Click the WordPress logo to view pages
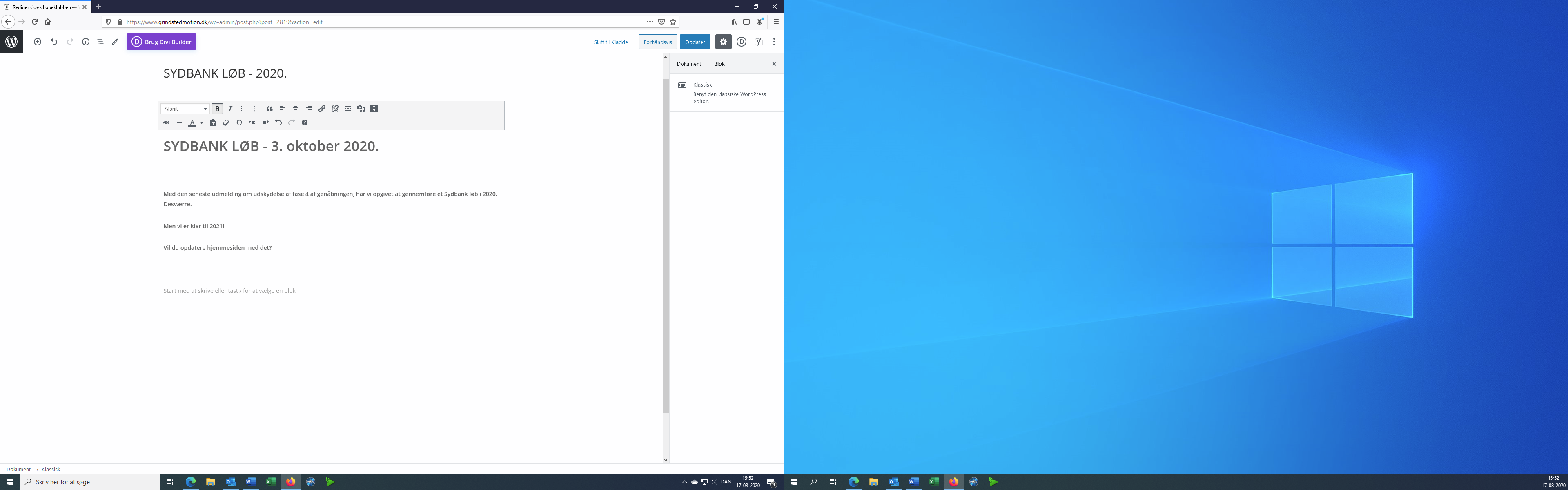1568x490 pixels. click(11, 42)
